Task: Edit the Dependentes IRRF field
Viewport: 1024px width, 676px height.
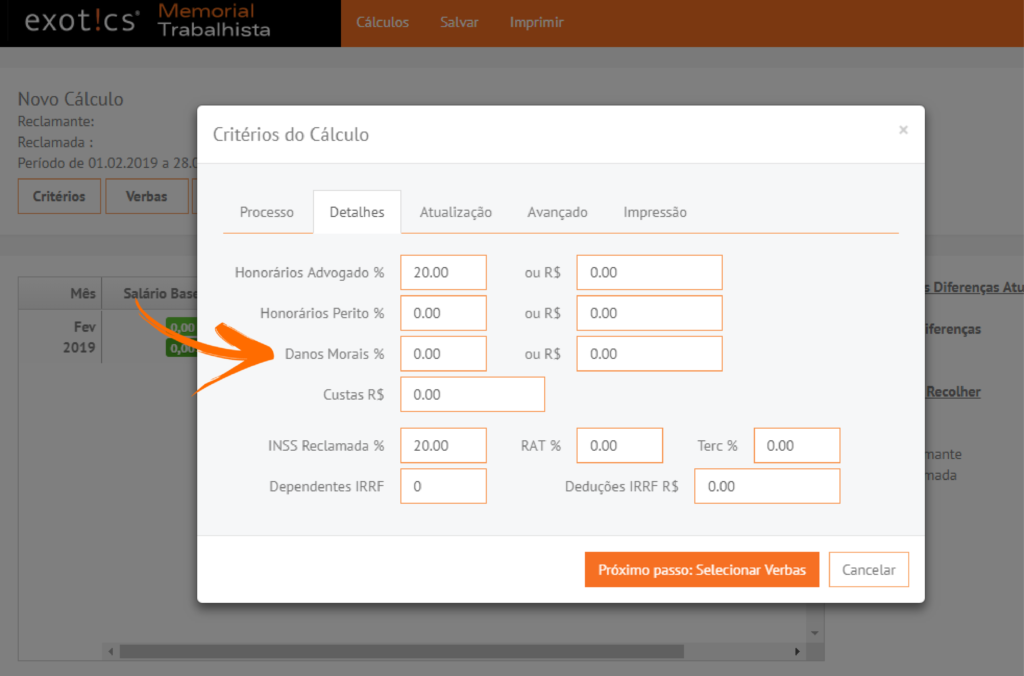Action: (x=443, y=487)
